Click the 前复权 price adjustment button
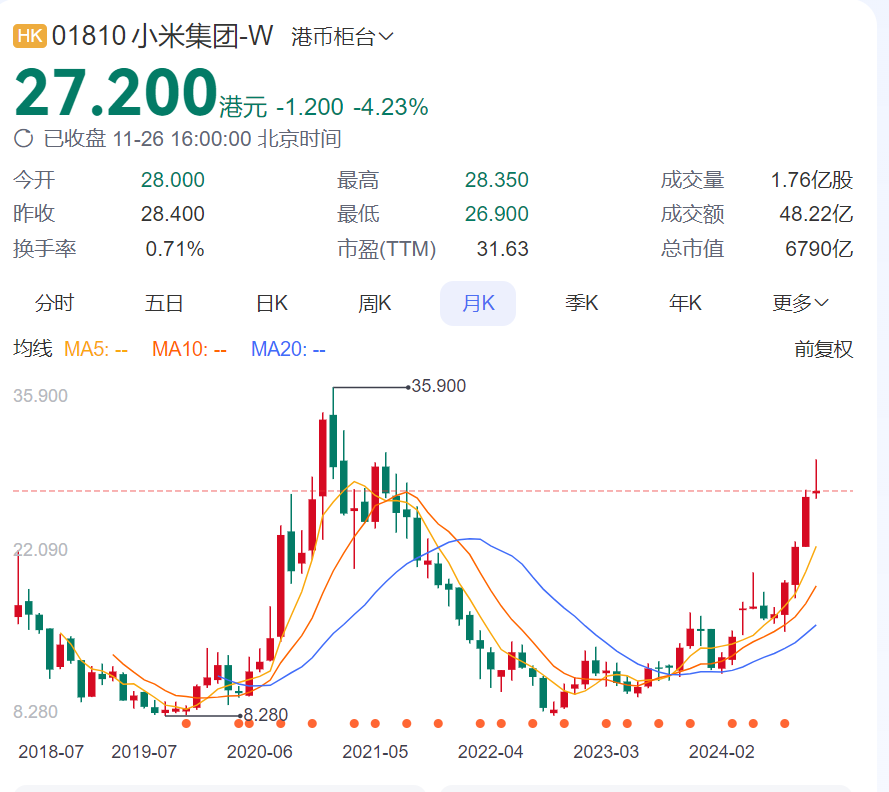The image size is (889, 792). pyautogui.click(x=823, y=349)
